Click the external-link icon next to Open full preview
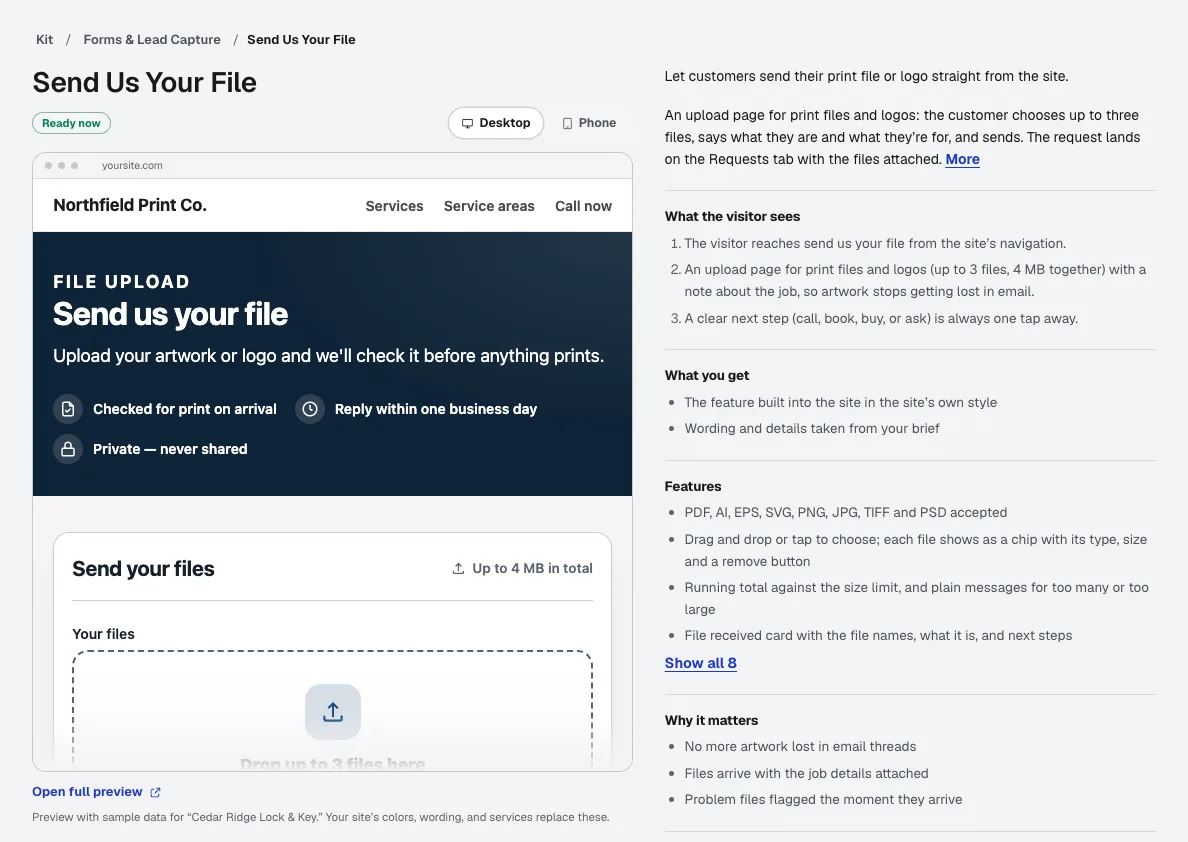The height and width of the screenshot is (842, 1188). pos(155,792)
